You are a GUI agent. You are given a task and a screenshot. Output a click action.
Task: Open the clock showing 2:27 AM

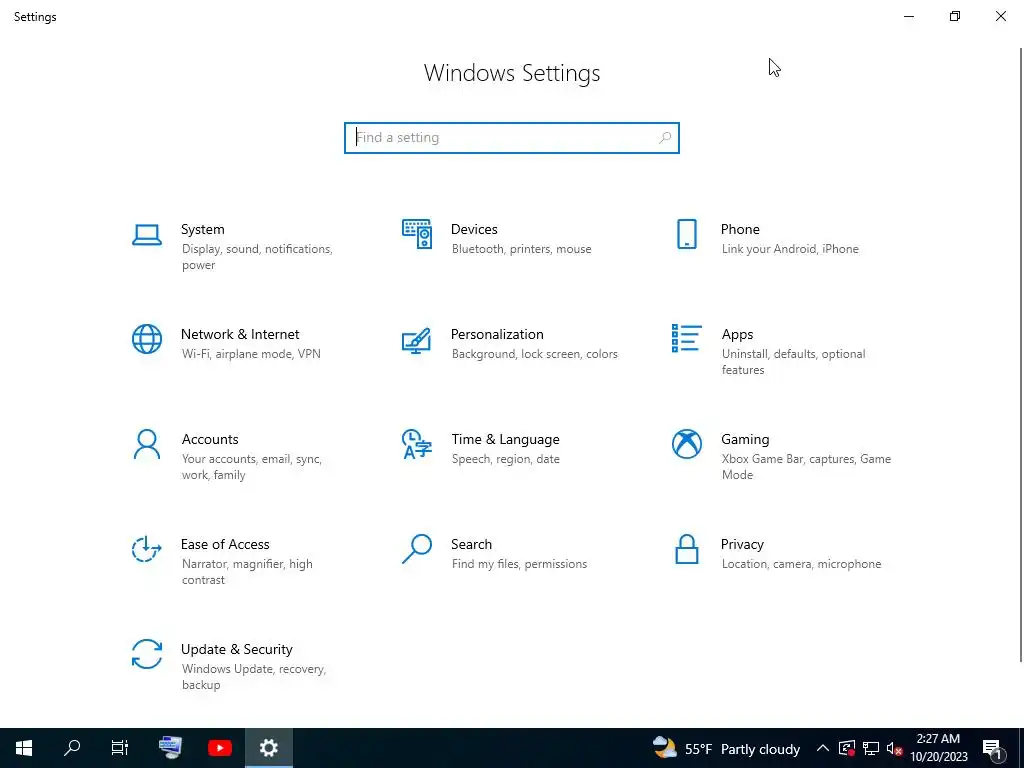(938, 748)
